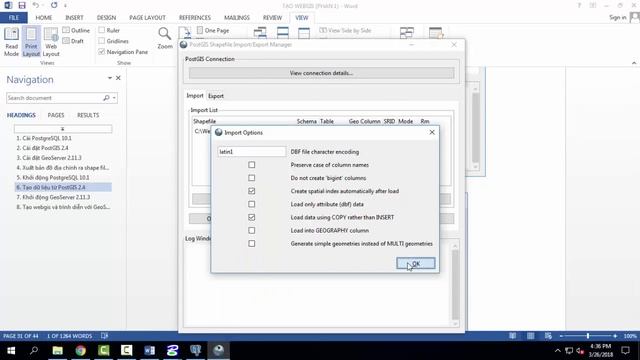Image resolution: width=640 pixels, height=360 pixels.
Task: Click the Word zoom slider handle
Action: coord(588,336)
